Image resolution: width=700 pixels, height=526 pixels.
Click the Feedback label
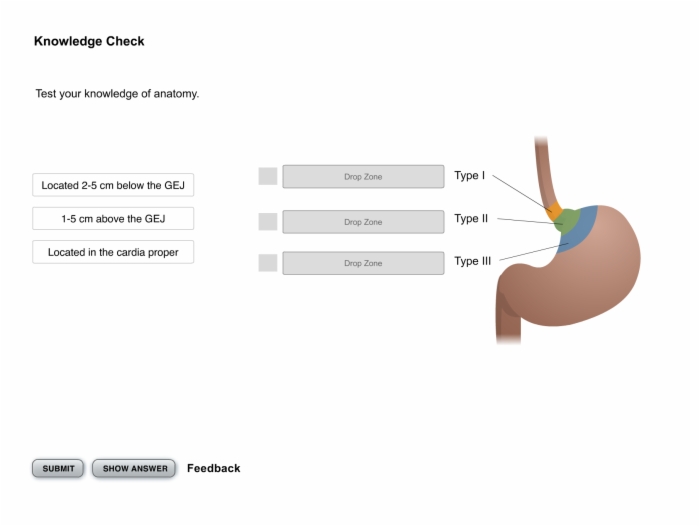[213, 468]
